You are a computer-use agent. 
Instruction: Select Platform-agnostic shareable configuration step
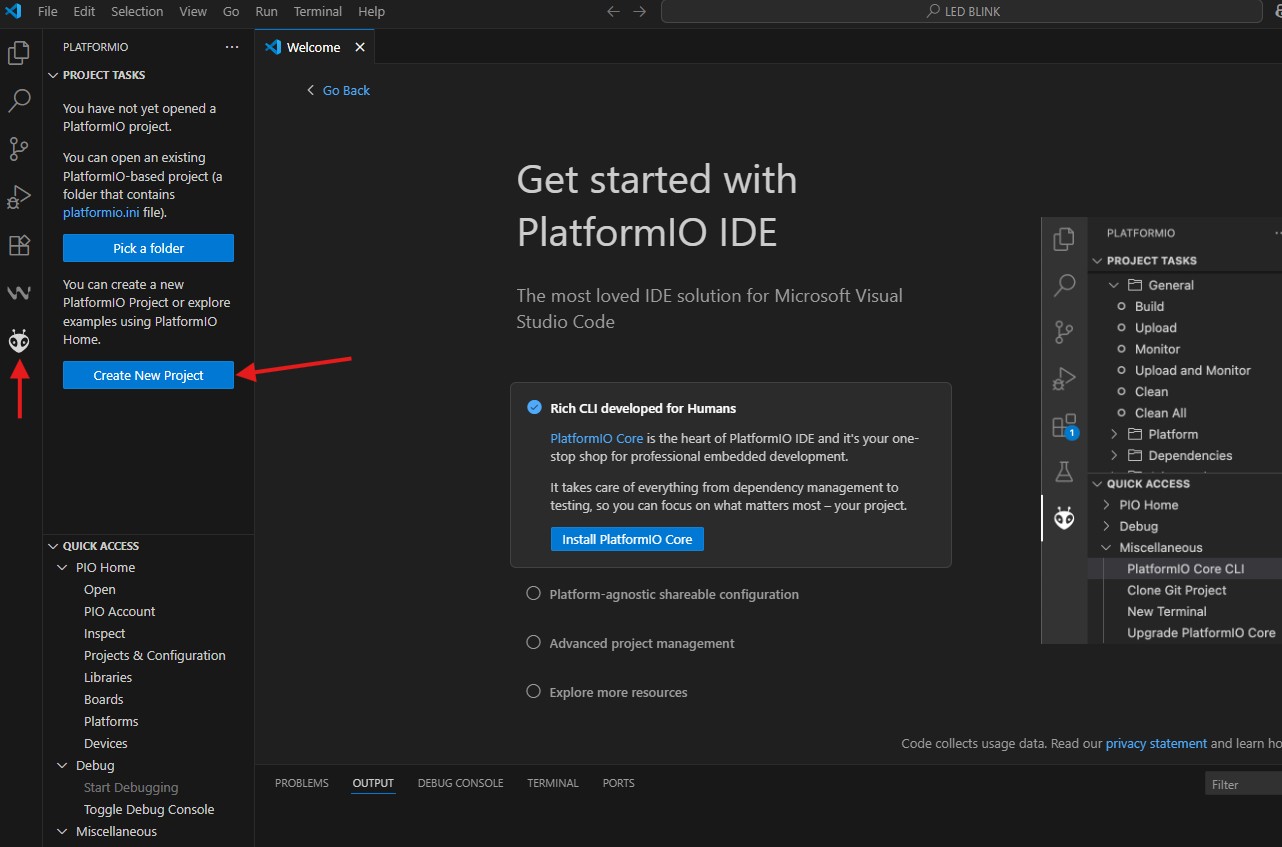674,594
